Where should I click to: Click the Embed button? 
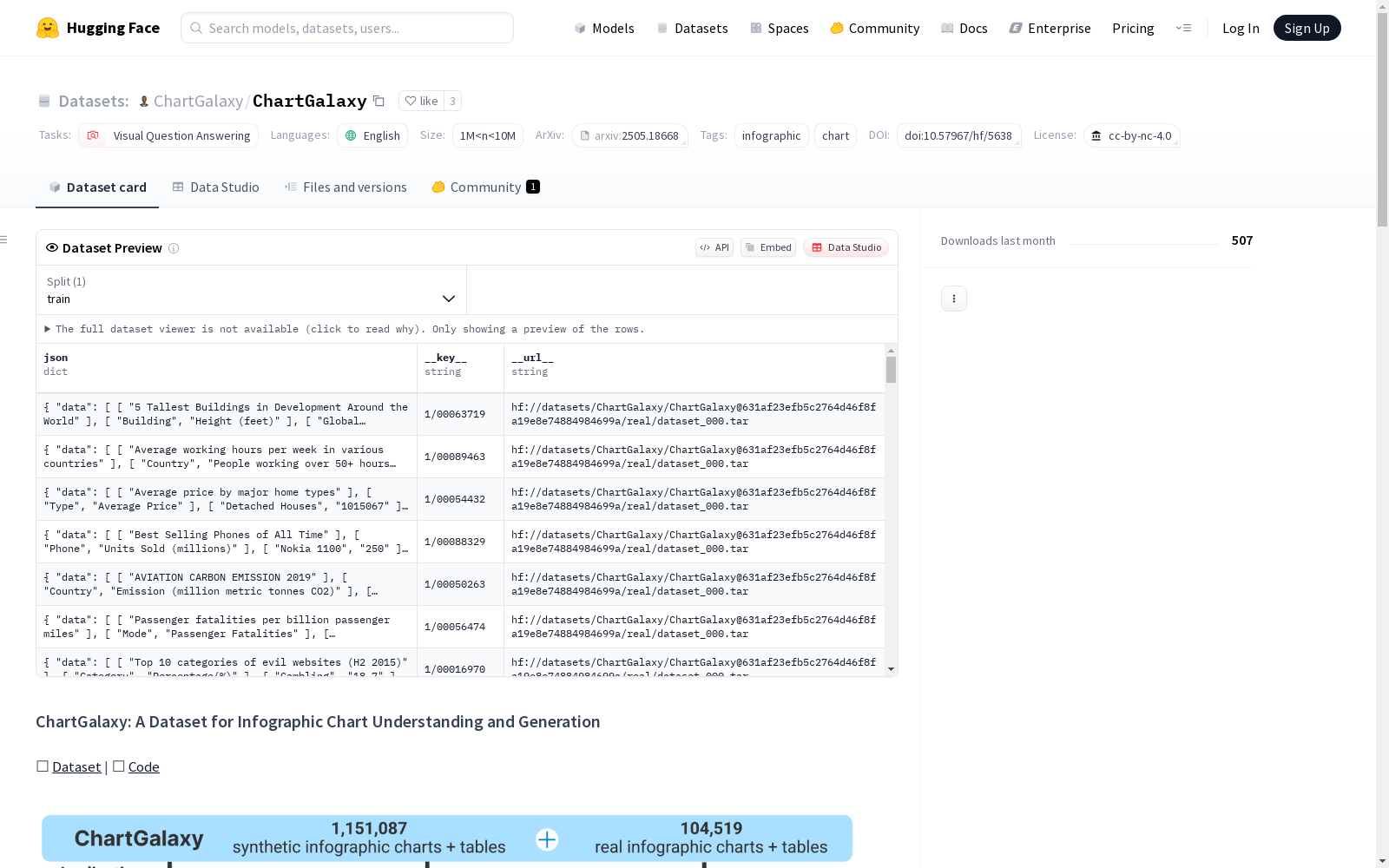tap(768, 247)
